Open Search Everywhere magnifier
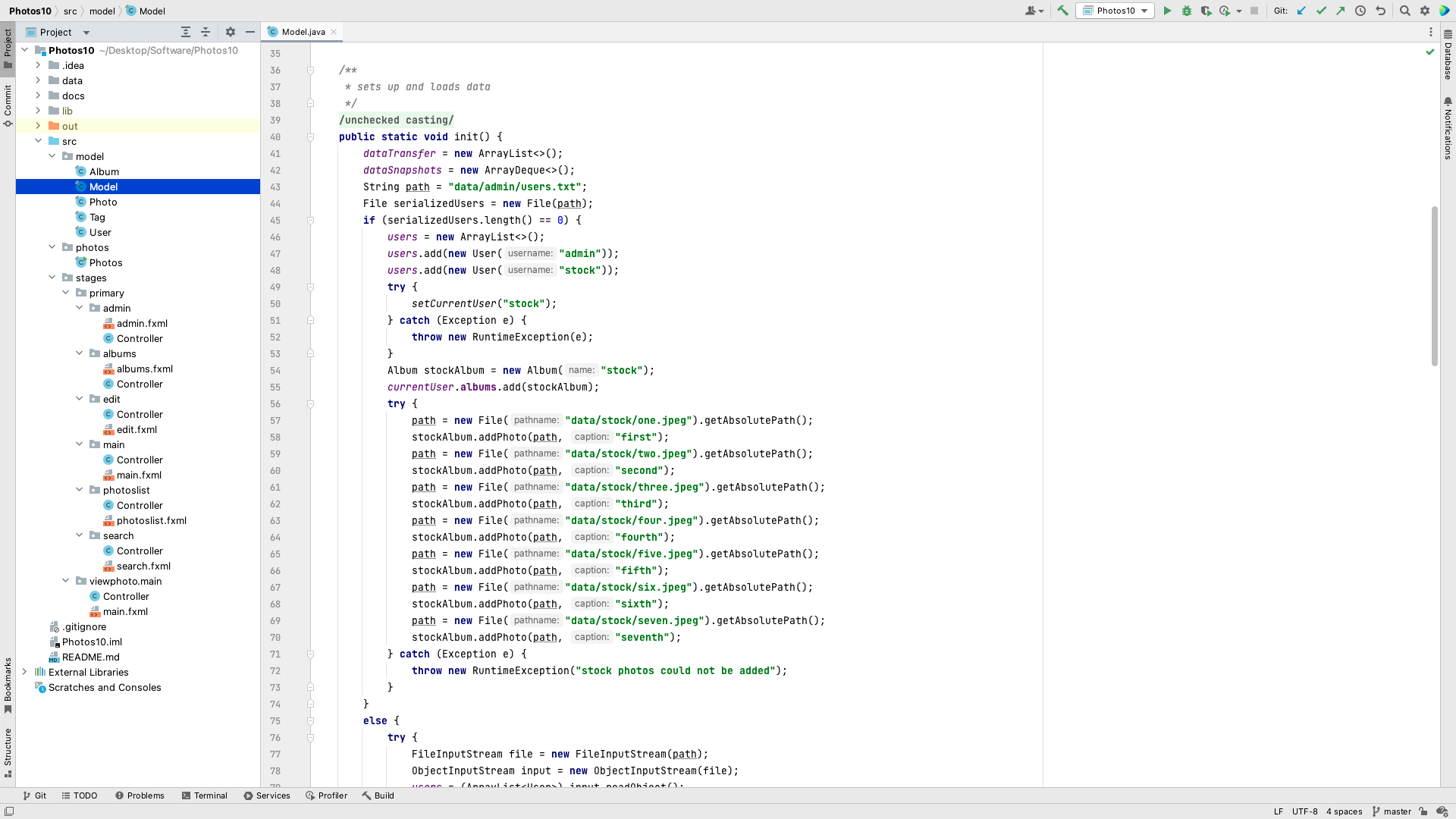 [1404, 11]
